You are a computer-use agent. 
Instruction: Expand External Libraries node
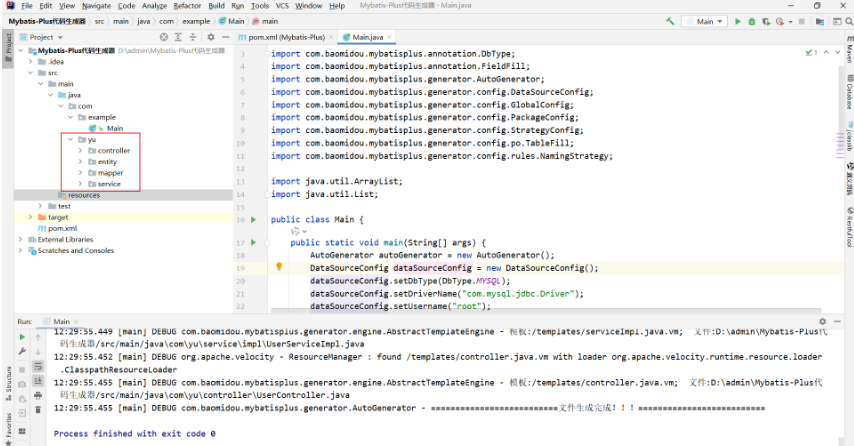click(x=21, y=240)
